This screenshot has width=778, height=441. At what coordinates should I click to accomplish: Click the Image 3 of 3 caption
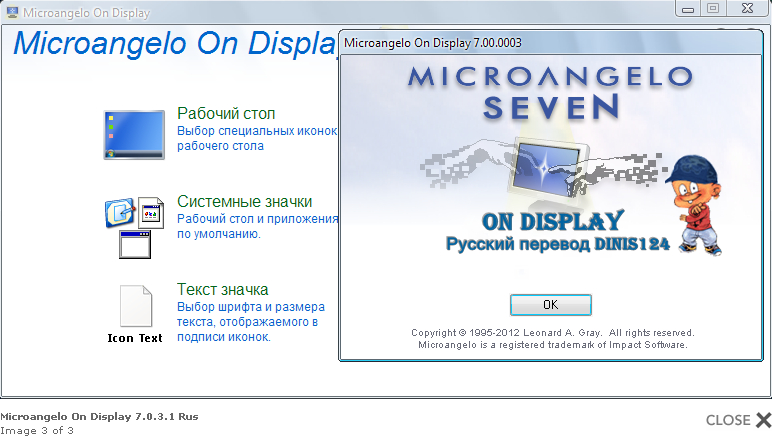(36, 430)
